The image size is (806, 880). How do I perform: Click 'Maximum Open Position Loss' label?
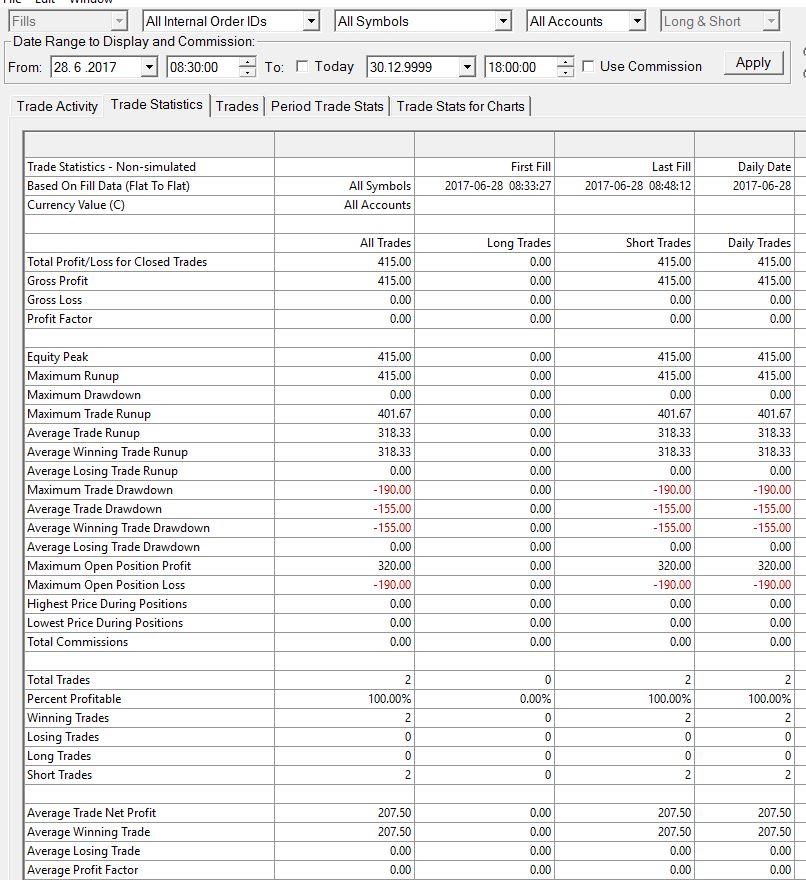click(106, 585)
